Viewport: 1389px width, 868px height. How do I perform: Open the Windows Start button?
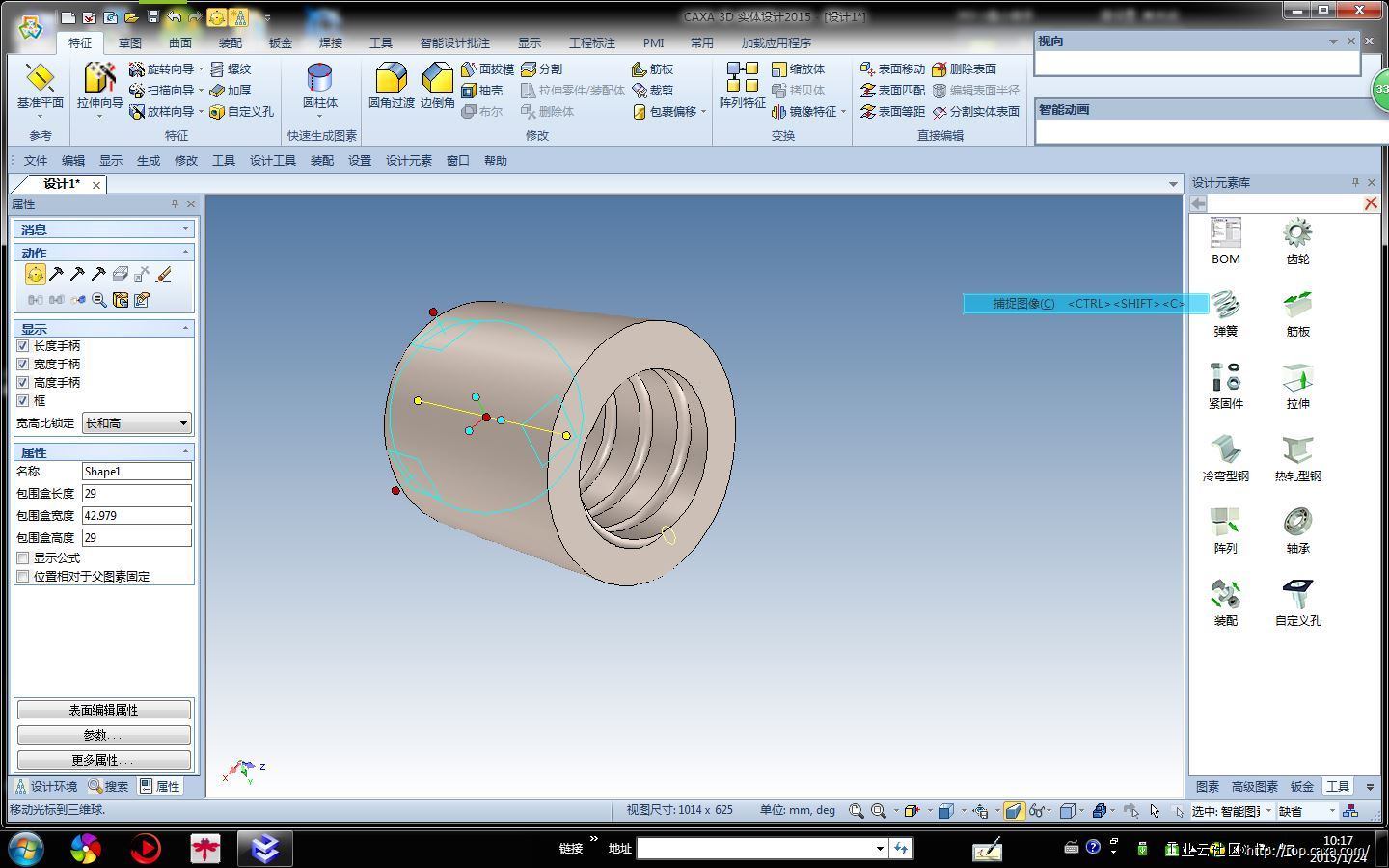click(x=26, y=850)
